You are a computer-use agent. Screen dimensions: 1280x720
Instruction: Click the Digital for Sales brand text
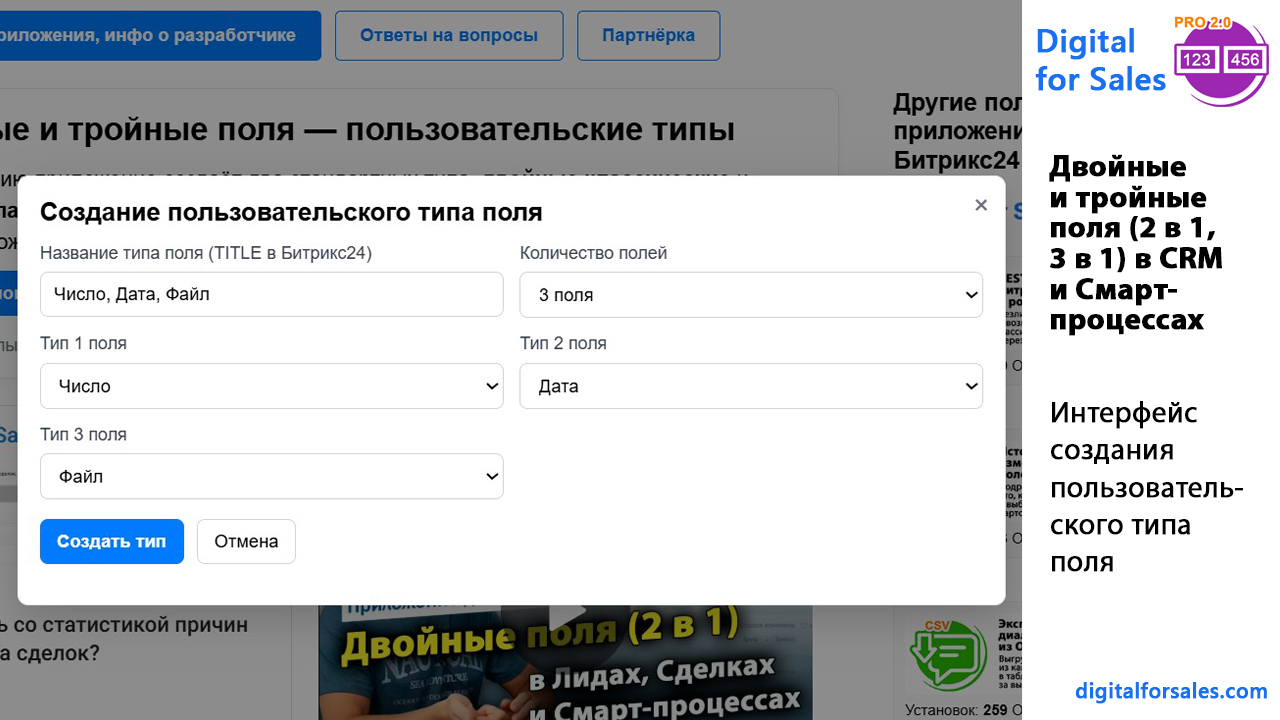click(1100, 60)
